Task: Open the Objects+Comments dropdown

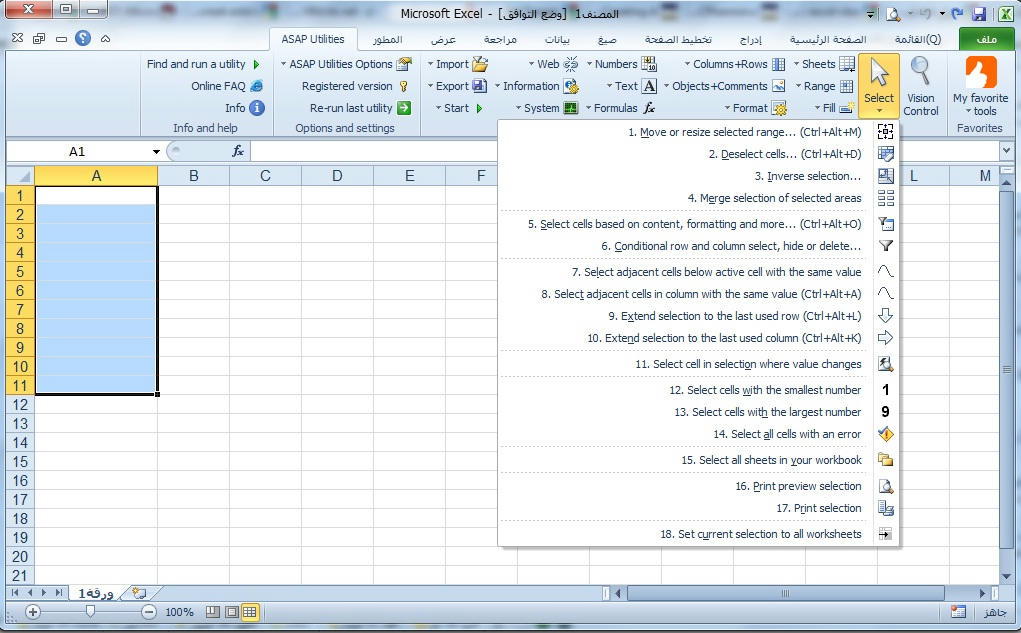Action: click(724, 86)
